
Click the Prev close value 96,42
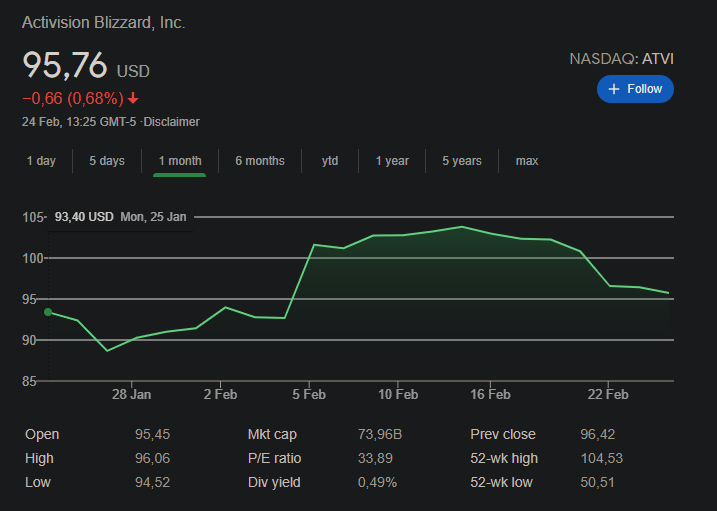tap(598, 434)
